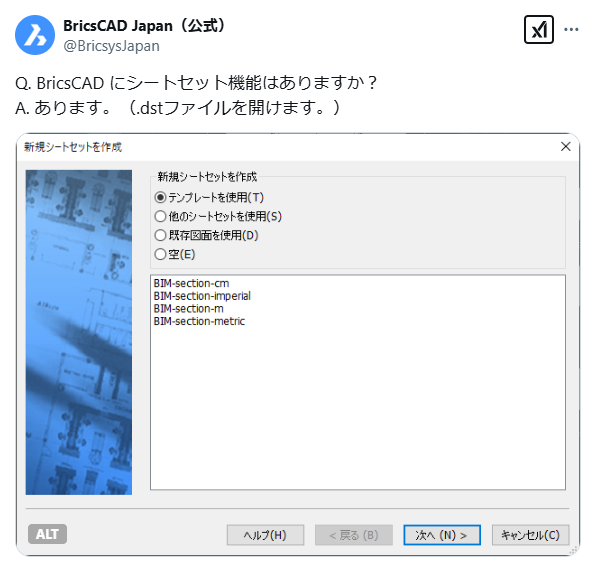Click the ヘルプ(H) help button
The width and height of the screenshot is (596, 563).
click(x=265, y=535)
